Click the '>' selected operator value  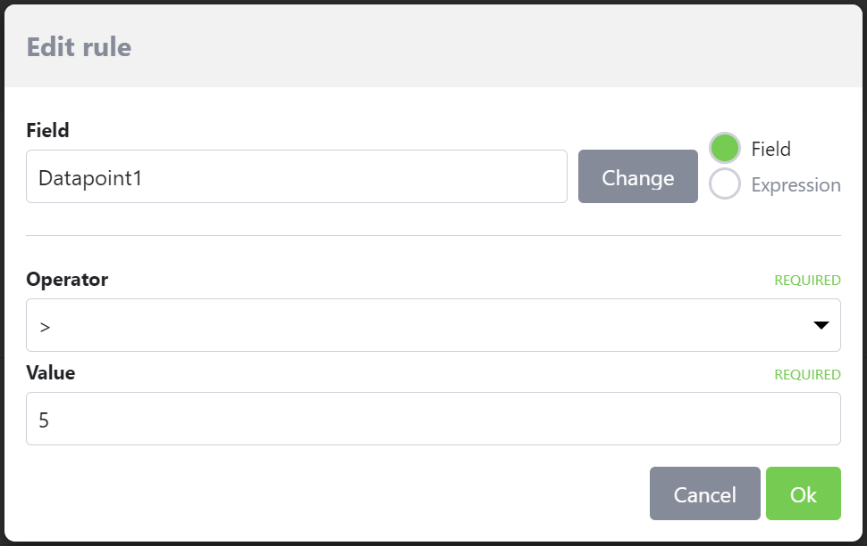(45, 326)
